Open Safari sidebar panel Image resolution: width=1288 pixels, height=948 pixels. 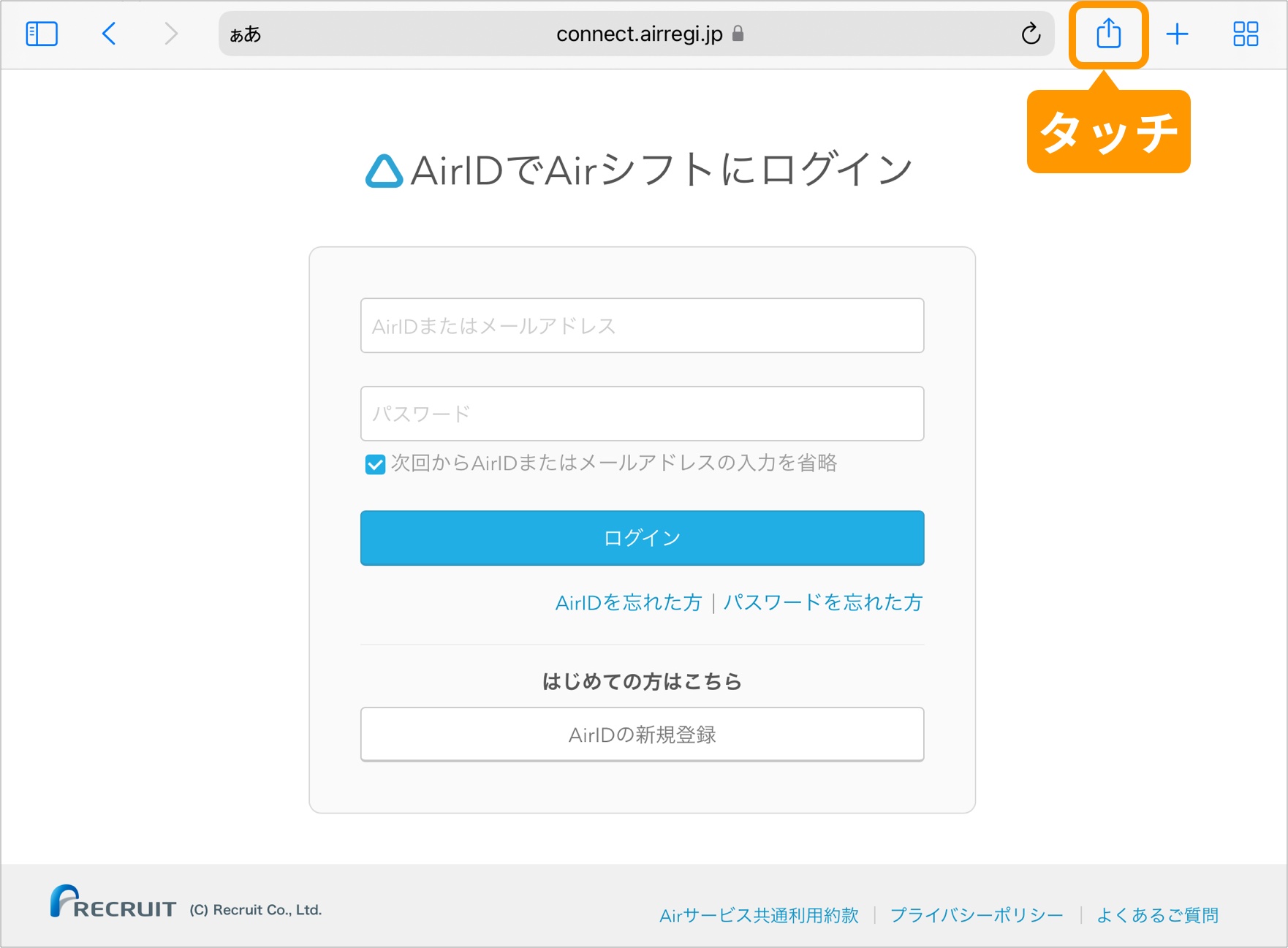point(42,34)
